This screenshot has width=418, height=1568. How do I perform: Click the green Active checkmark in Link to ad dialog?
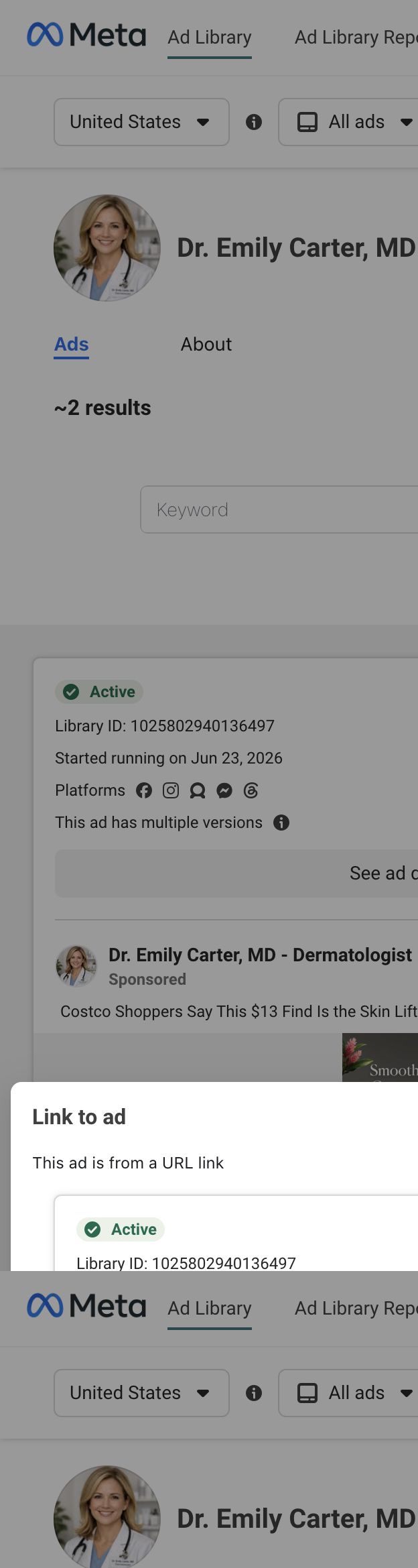tap(92, 1229)
